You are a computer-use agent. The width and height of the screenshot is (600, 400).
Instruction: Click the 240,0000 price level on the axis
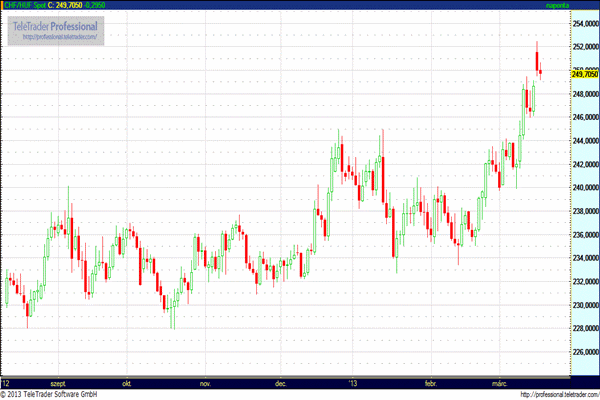[x=584, y=187]
